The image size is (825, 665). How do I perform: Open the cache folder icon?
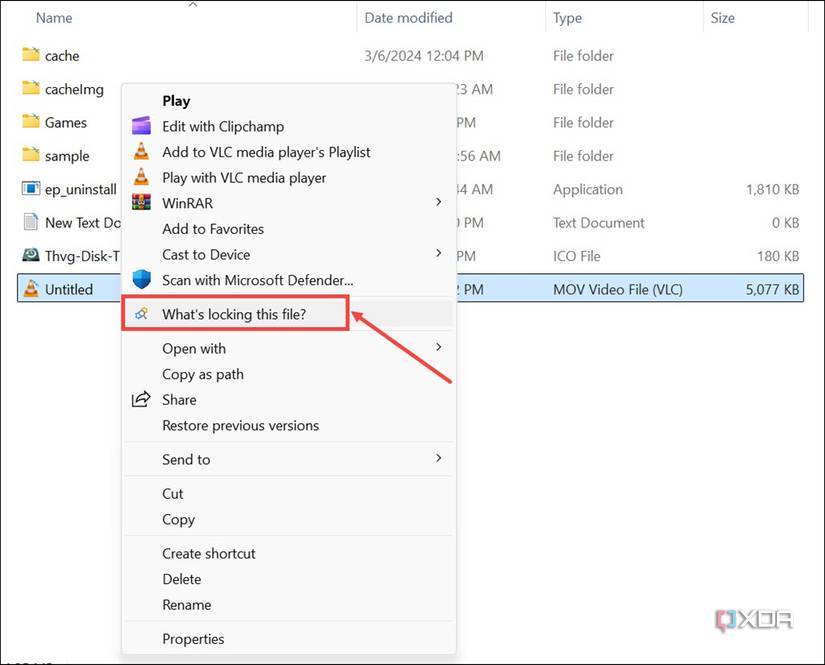point(28,55)
